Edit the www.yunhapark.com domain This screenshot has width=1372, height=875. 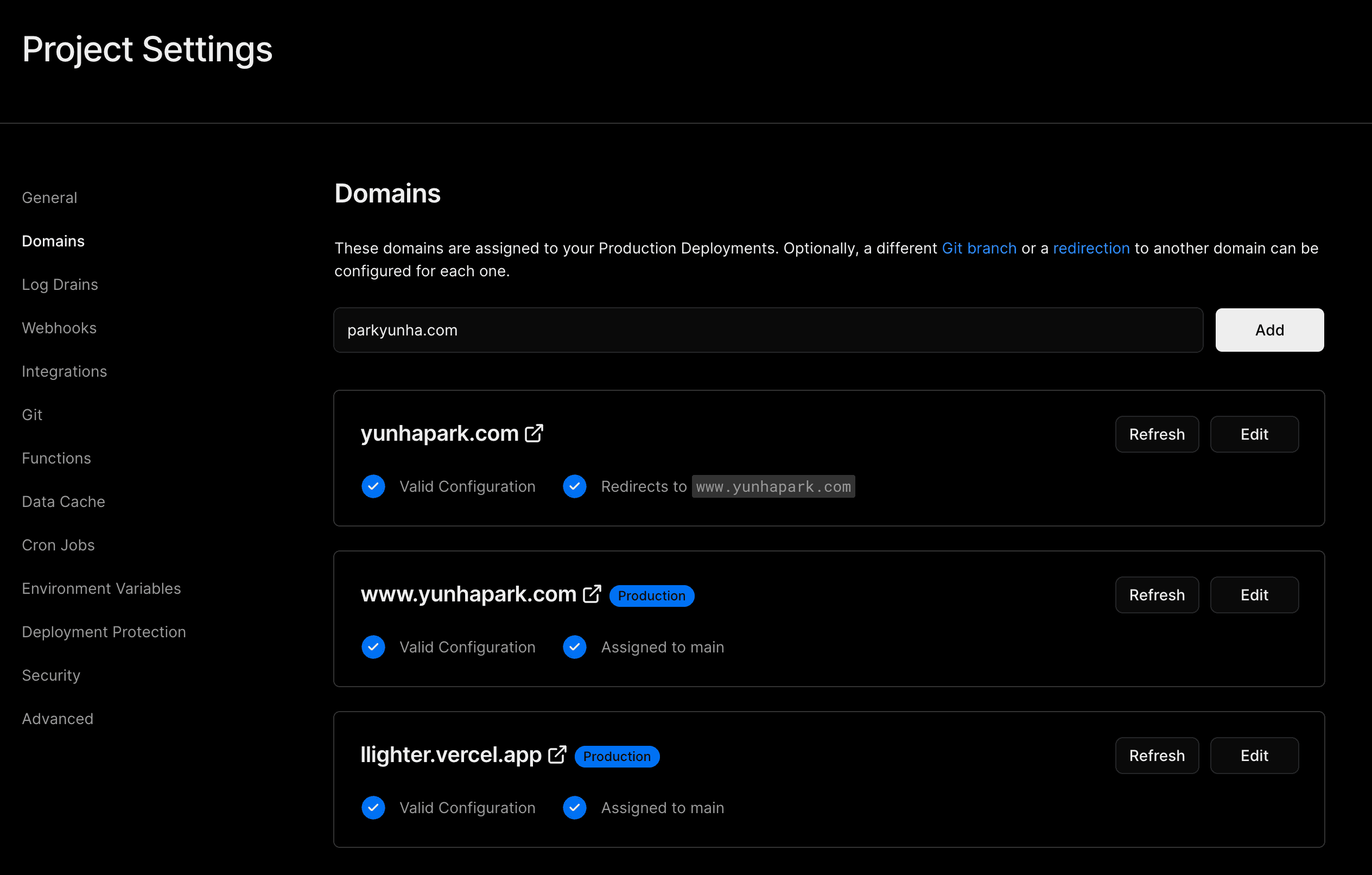click(x=1254, y=595)
